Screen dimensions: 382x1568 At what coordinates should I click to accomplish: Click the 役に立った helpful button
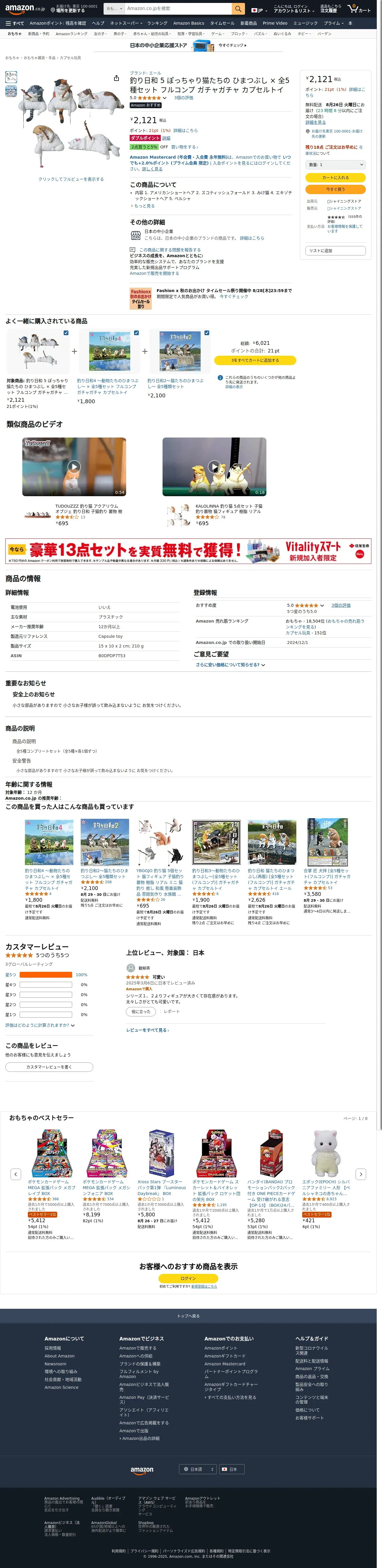(141, 1011)
